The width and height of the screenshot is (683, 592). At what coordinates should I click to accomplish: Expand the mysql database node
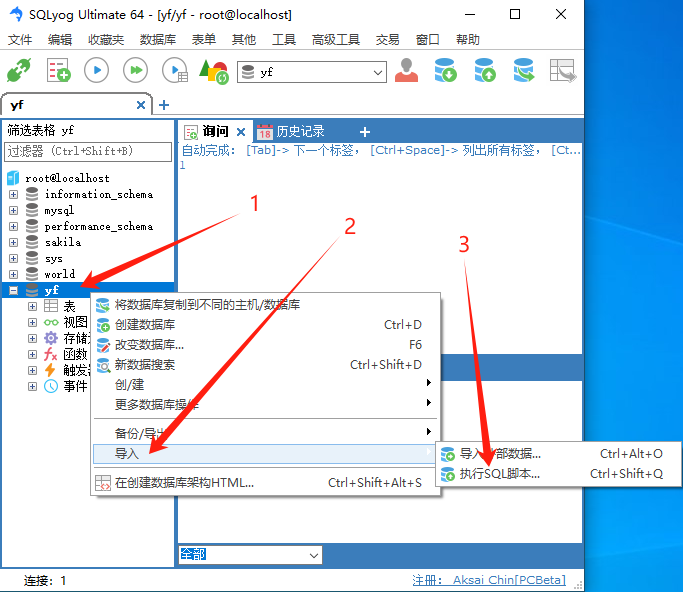tap(14, 210)
